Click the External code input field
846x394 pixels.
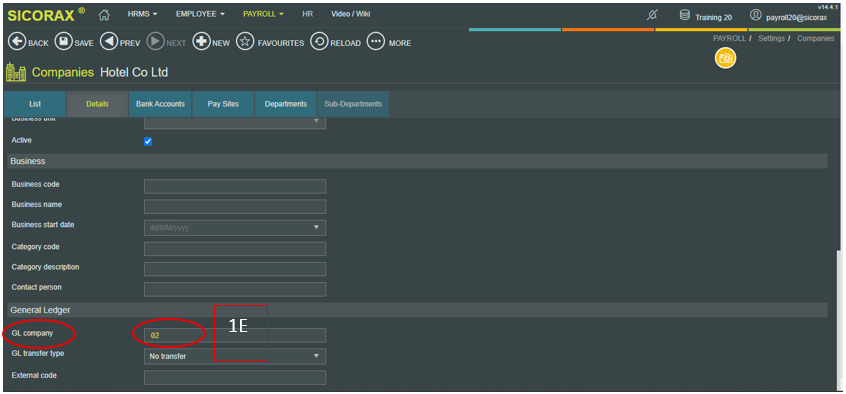coord(235,377)
